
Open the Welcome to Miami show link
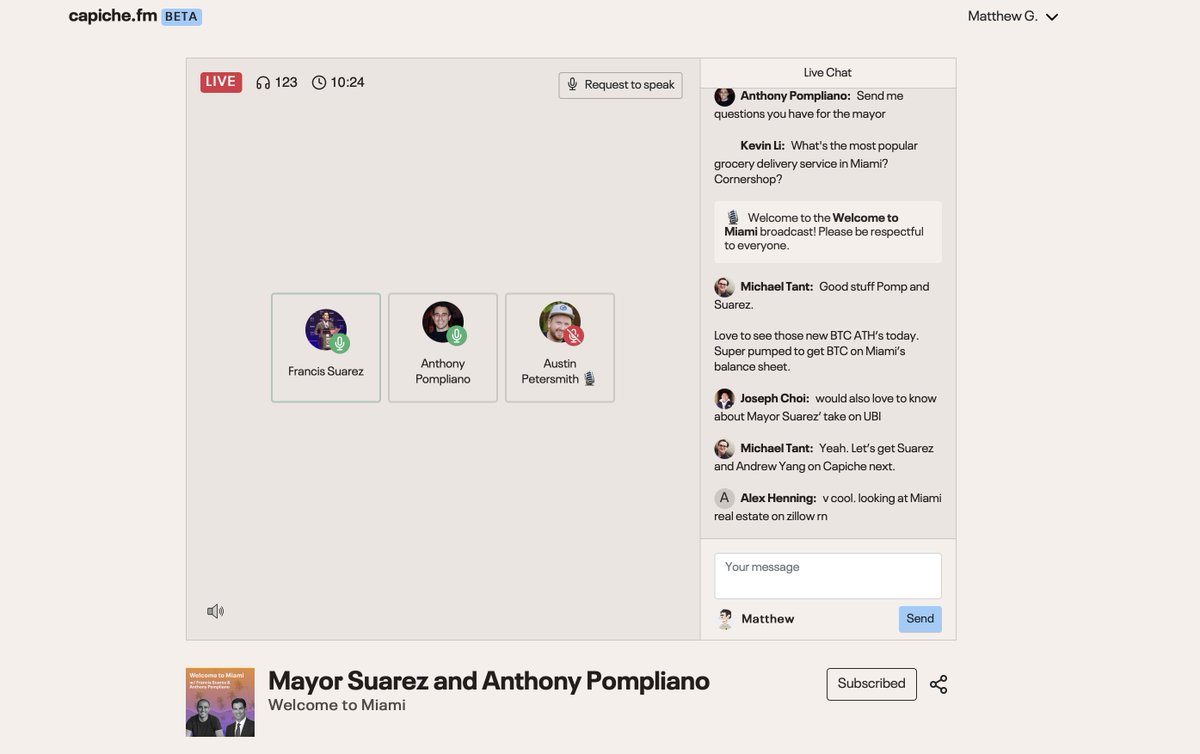pos(337,705)
